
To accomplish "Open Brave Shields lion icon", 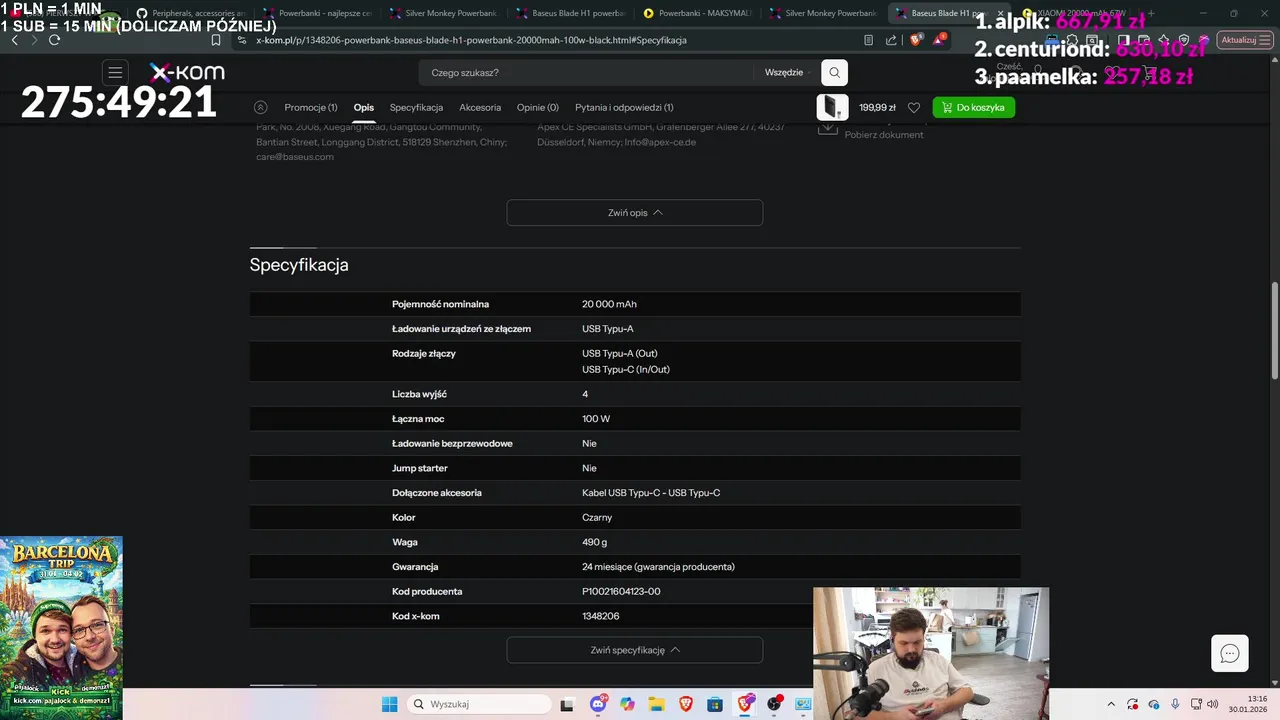I will pyautogui.click(x=915, y=40).
